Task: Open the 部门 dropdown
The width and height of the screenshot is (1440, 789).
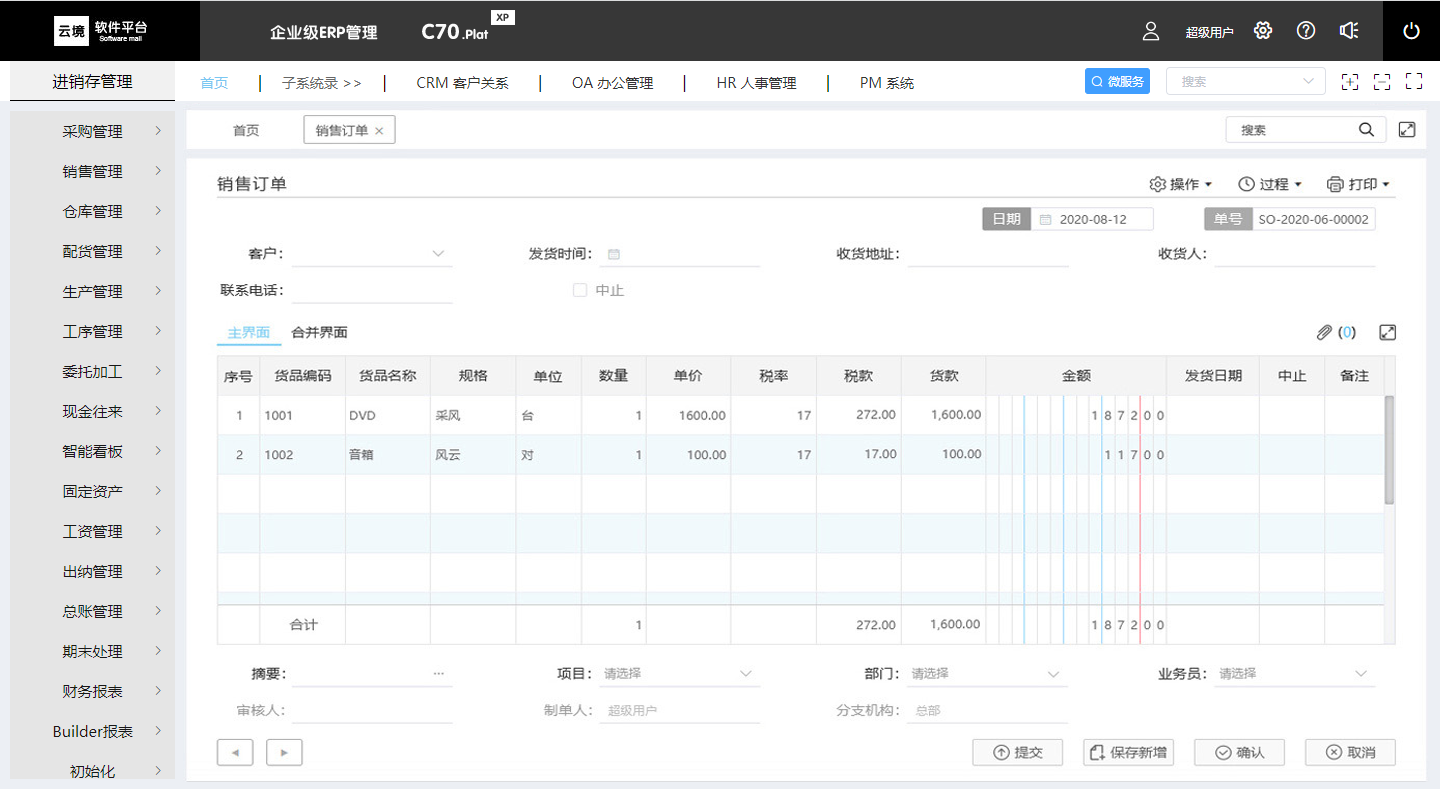Action: 986,674
